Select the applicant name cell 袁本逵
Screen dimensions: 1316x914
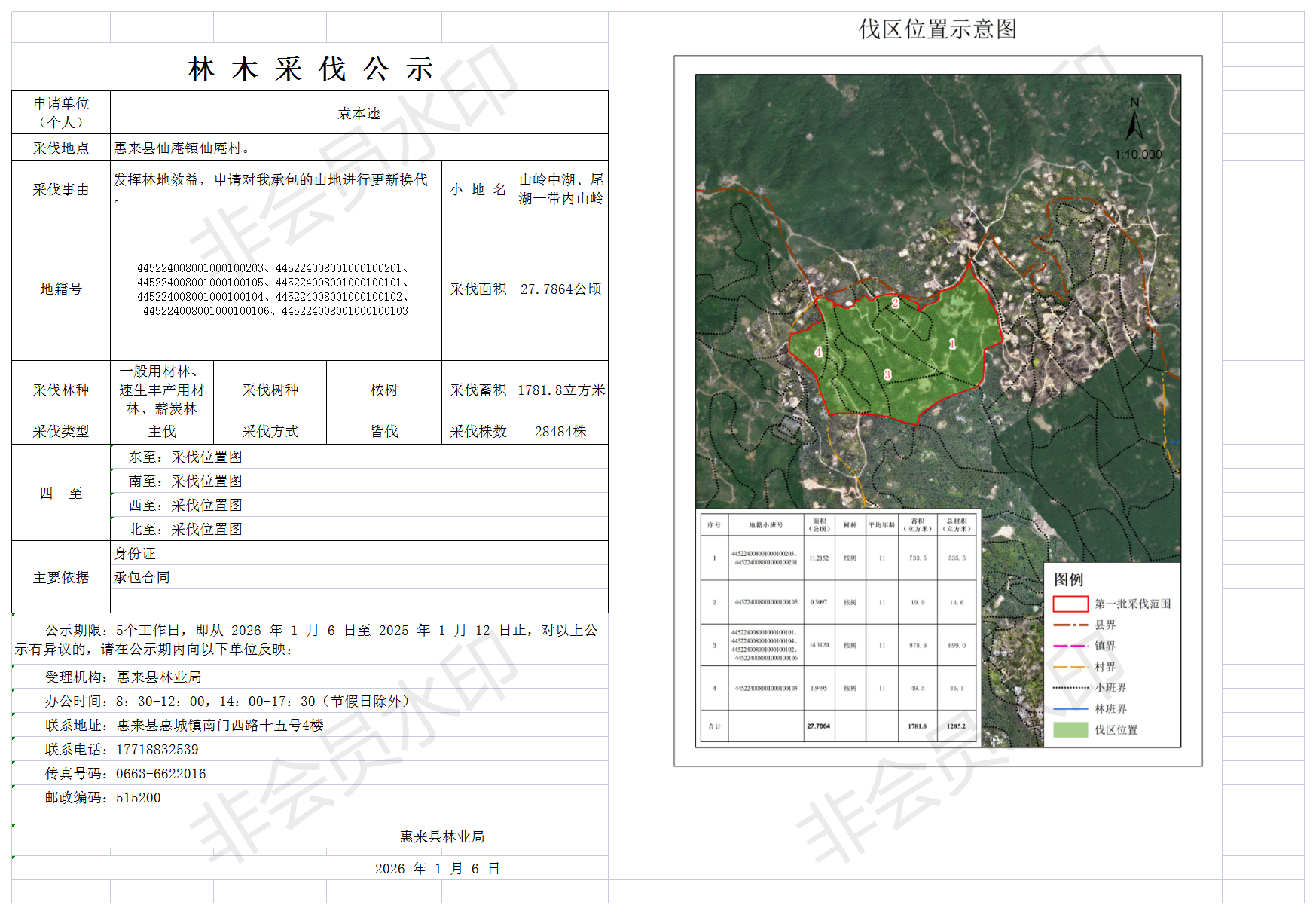click(359, 113)
